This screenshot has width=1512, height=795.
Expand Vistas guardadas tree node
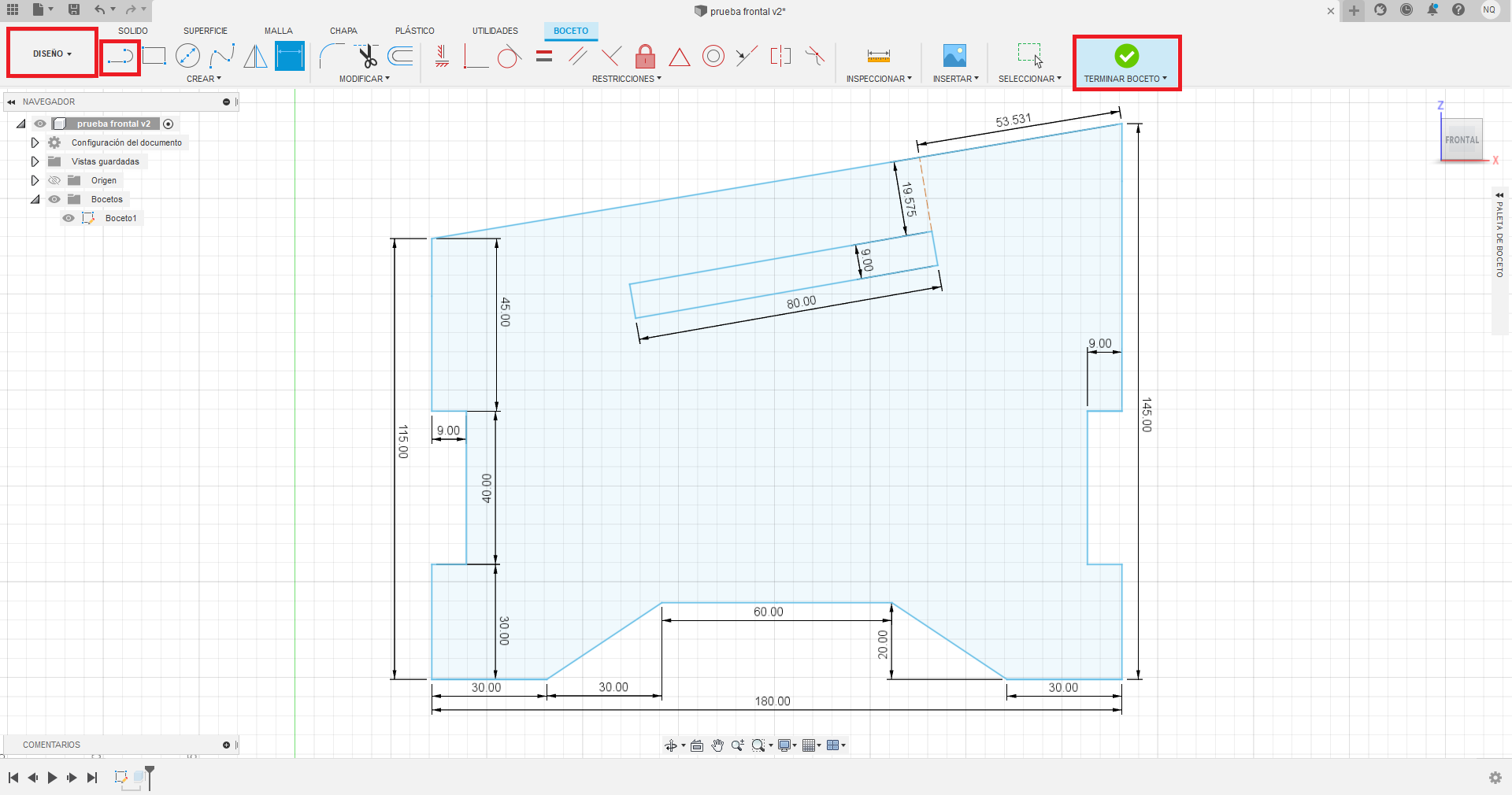(x=35, y=161)
